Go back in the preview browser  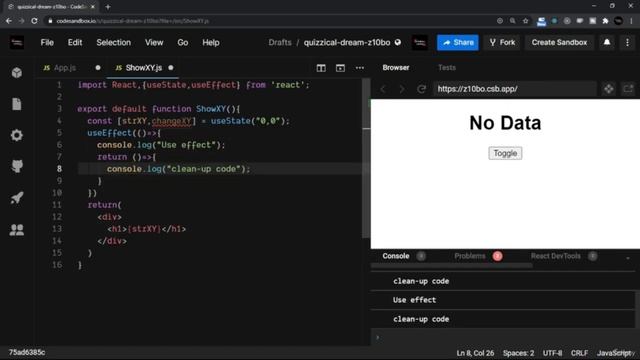coord(383,89)
